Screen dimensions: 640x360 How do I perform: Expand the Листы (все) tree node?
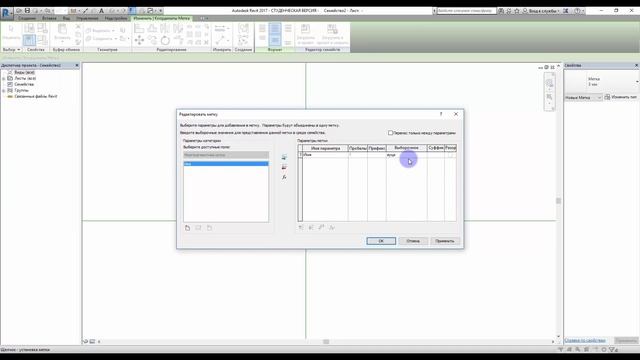(4, 78)
